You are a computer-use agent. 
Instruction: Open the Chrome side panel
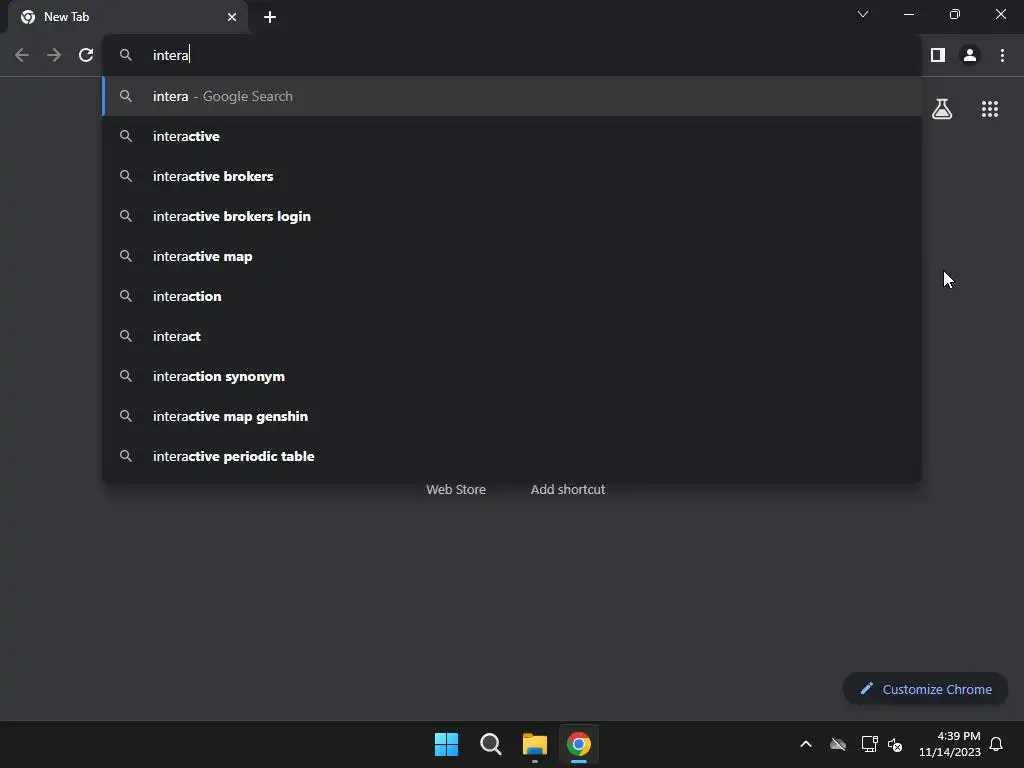(938, 56)
